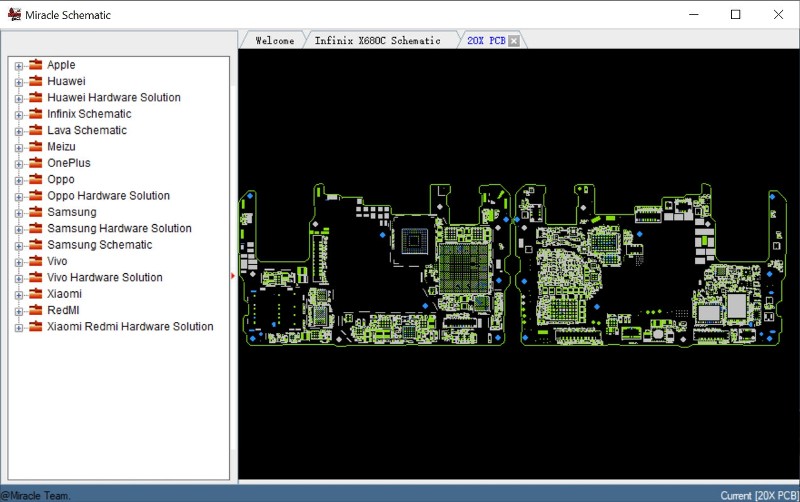
Task: Click the red panel collapse arrow on splitter
Action: coord(233,276)
